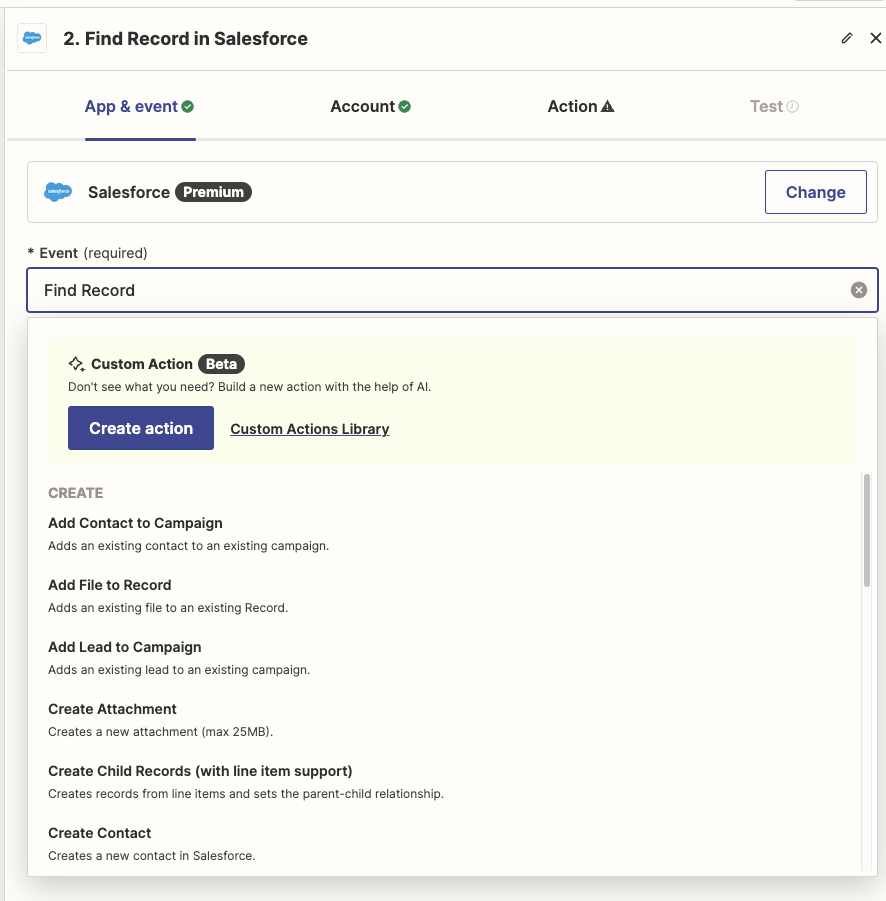The height and width of the screenshot is (901, 886).
Task: Select Create Attachment event
Action: point(452,720)
